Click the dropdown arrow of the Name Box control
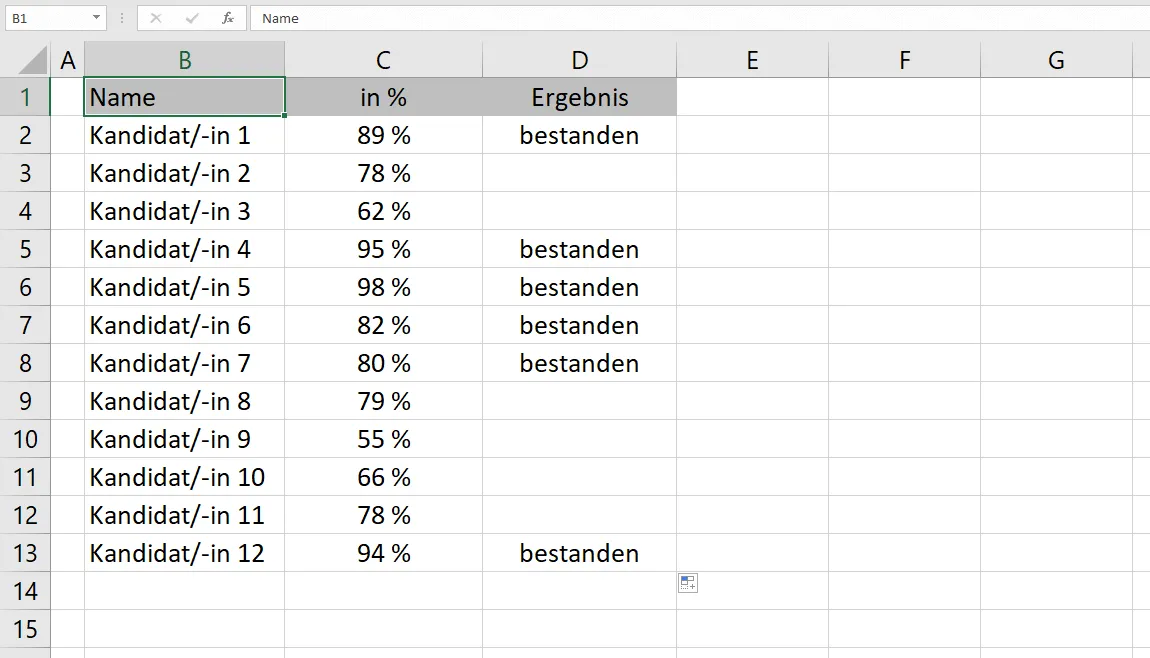 98,18
